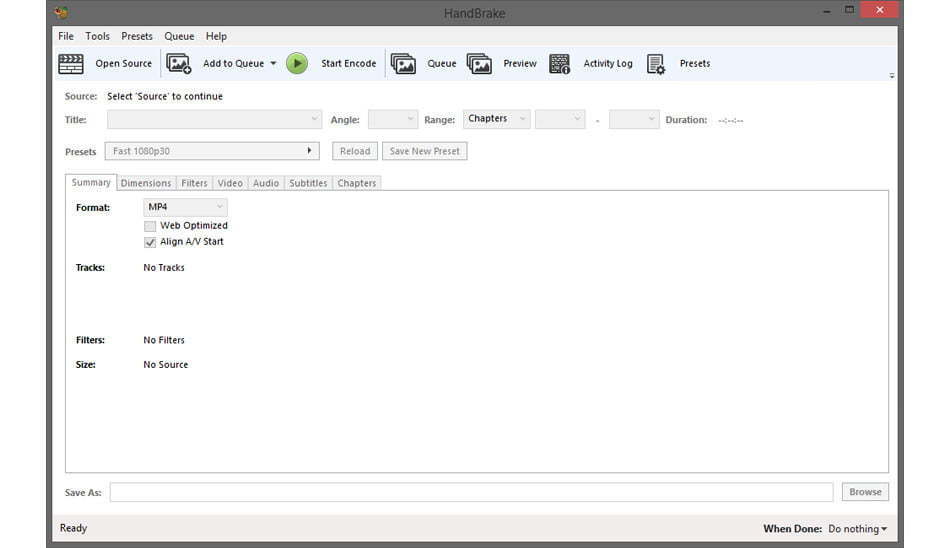Viewport: 950px width, 548px height.
Task: Click the Open Source label
Action: [x=124, y=64]
